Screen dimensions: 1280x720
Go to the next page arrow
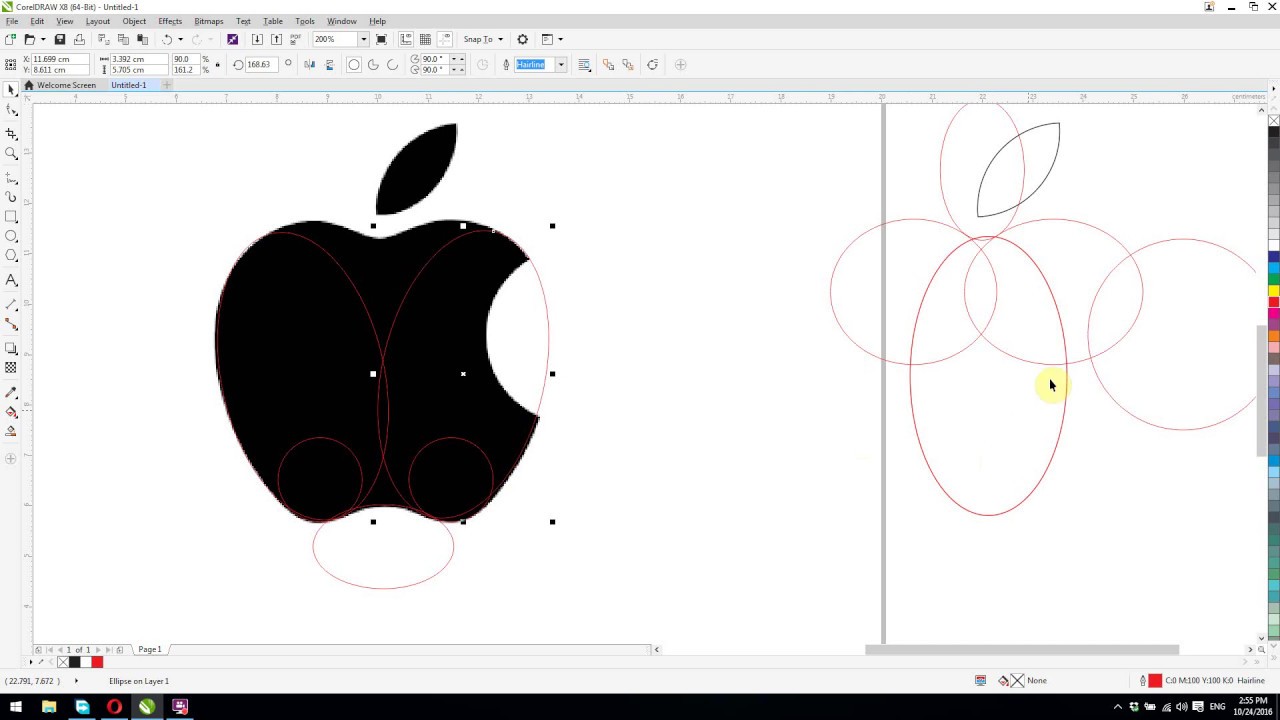tap(99, 650)
